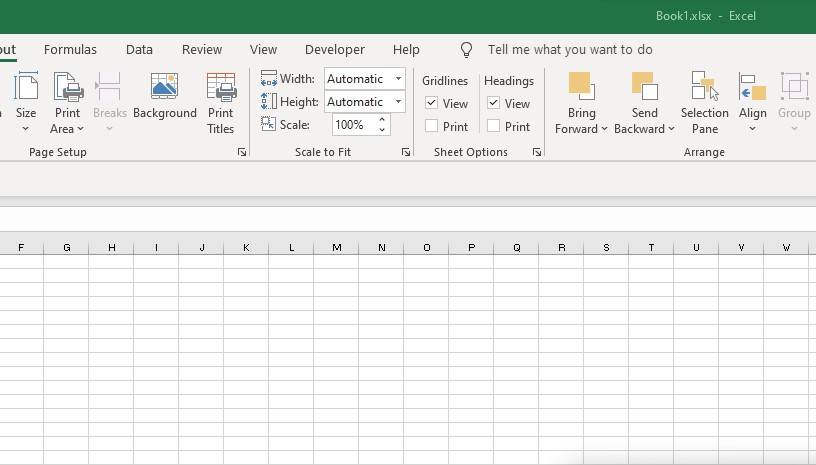Open the Developer tab
Viewport: 816px width, 465px height.
click(x=334, y=49)
